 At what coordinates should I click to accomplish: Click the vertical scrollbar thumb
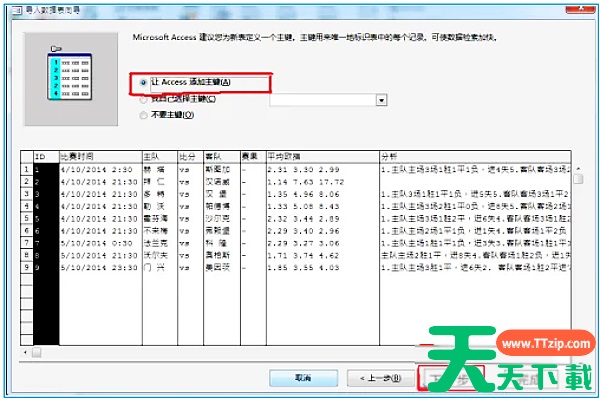[578, 179]
